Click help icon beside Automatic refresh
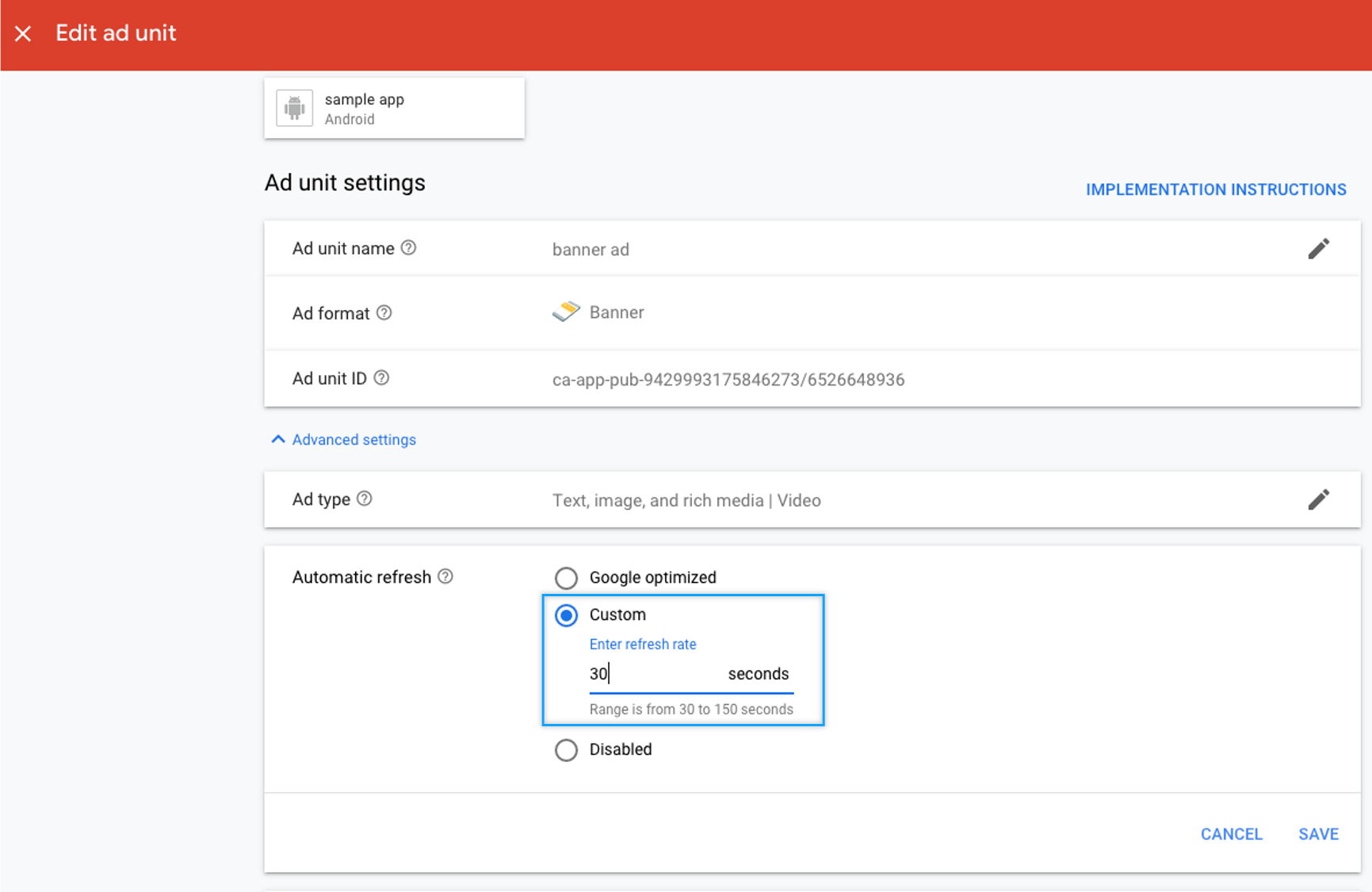Screen dimensions: 1372x892 (445, 576)
